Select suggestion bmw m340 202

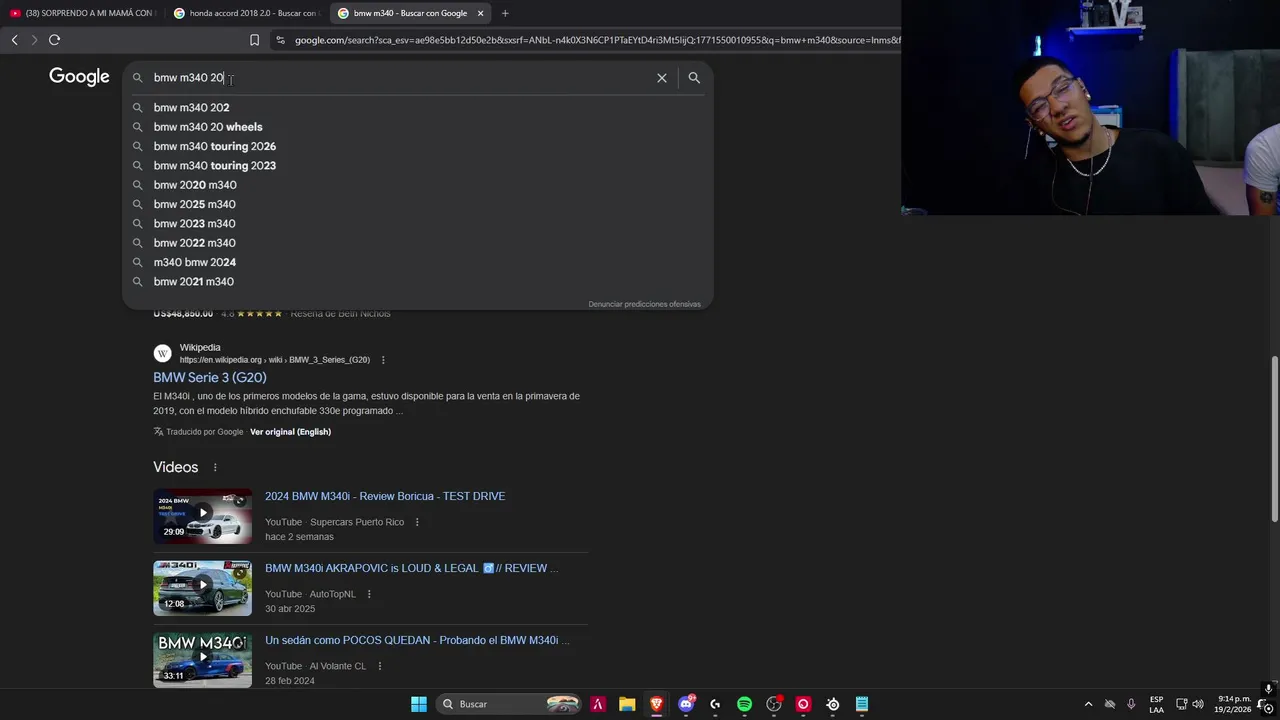(418, 108)
